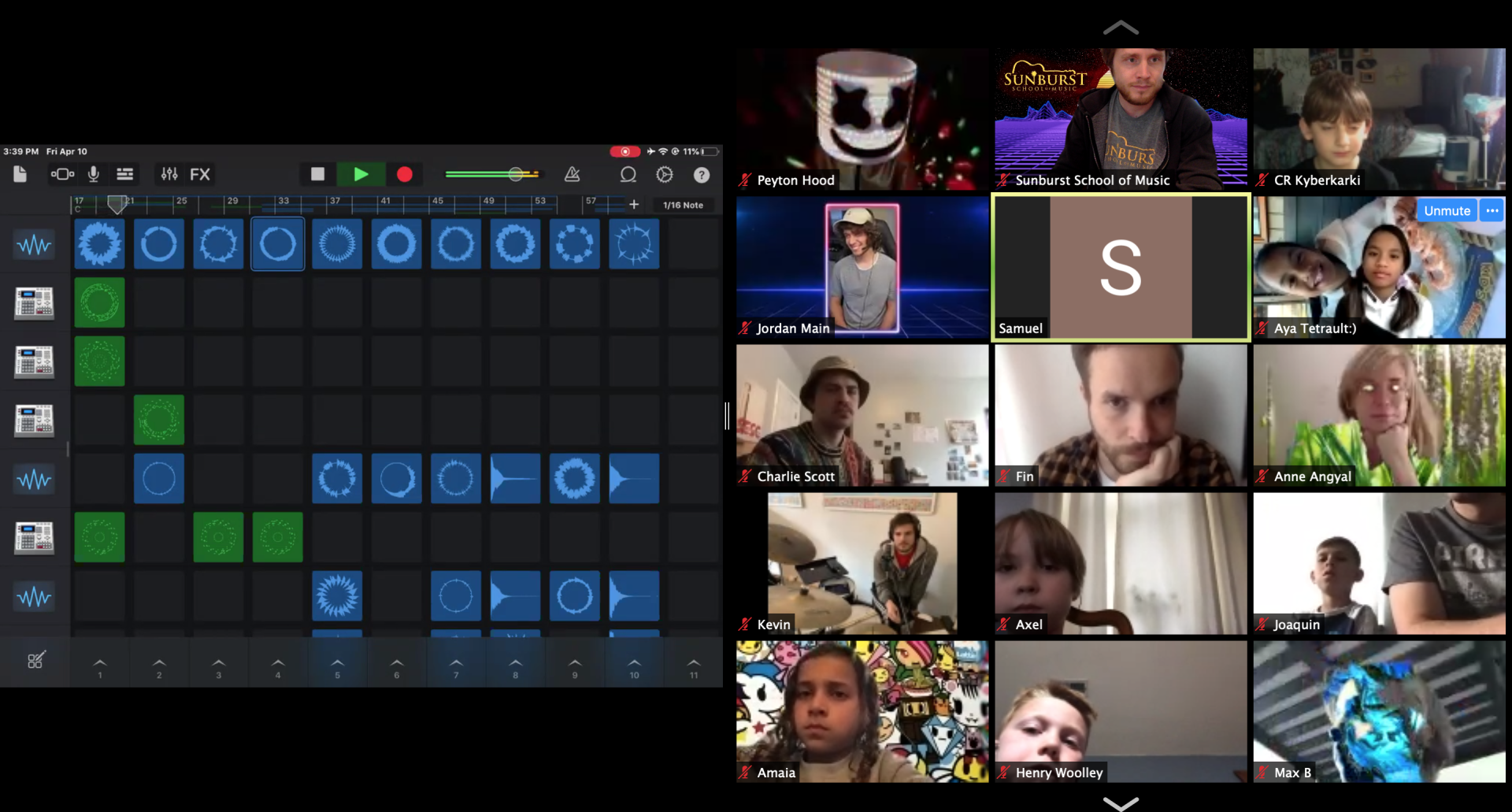This screenshot has width=1512, height=812.
Task: Select Anne Angyal's video tile
Action: (1379, 415)
